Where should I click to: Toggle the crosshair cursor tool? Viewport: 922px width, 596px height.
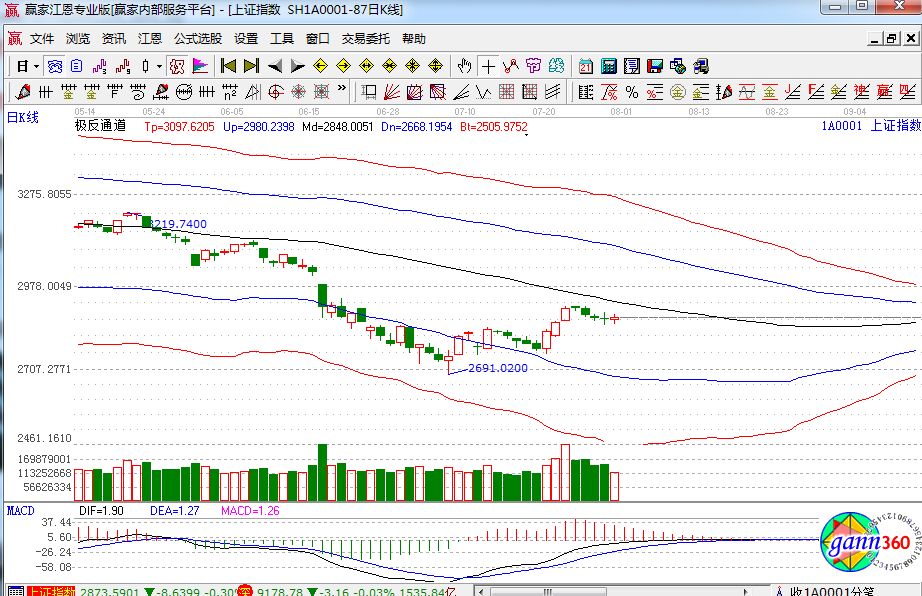tap(488, 66)
